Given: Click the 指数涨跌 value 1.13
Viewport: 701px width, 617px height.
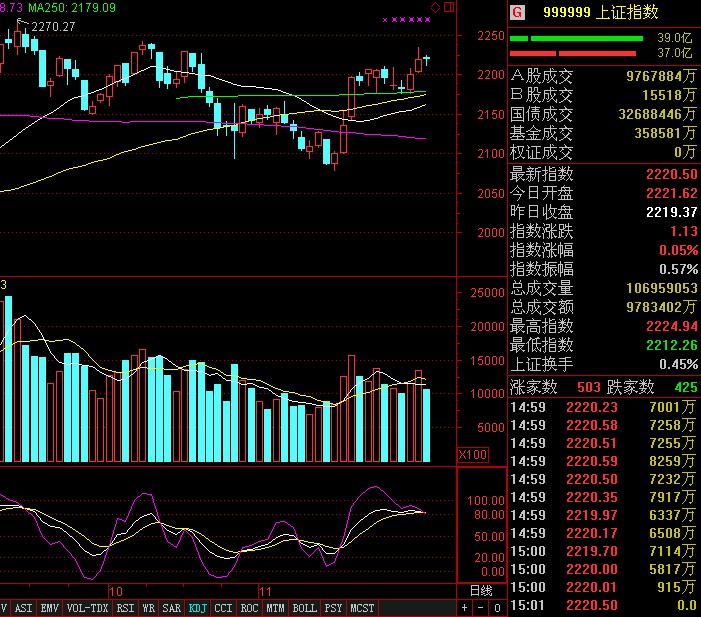Looking at the screenshot, I should [x=684, y=231].
